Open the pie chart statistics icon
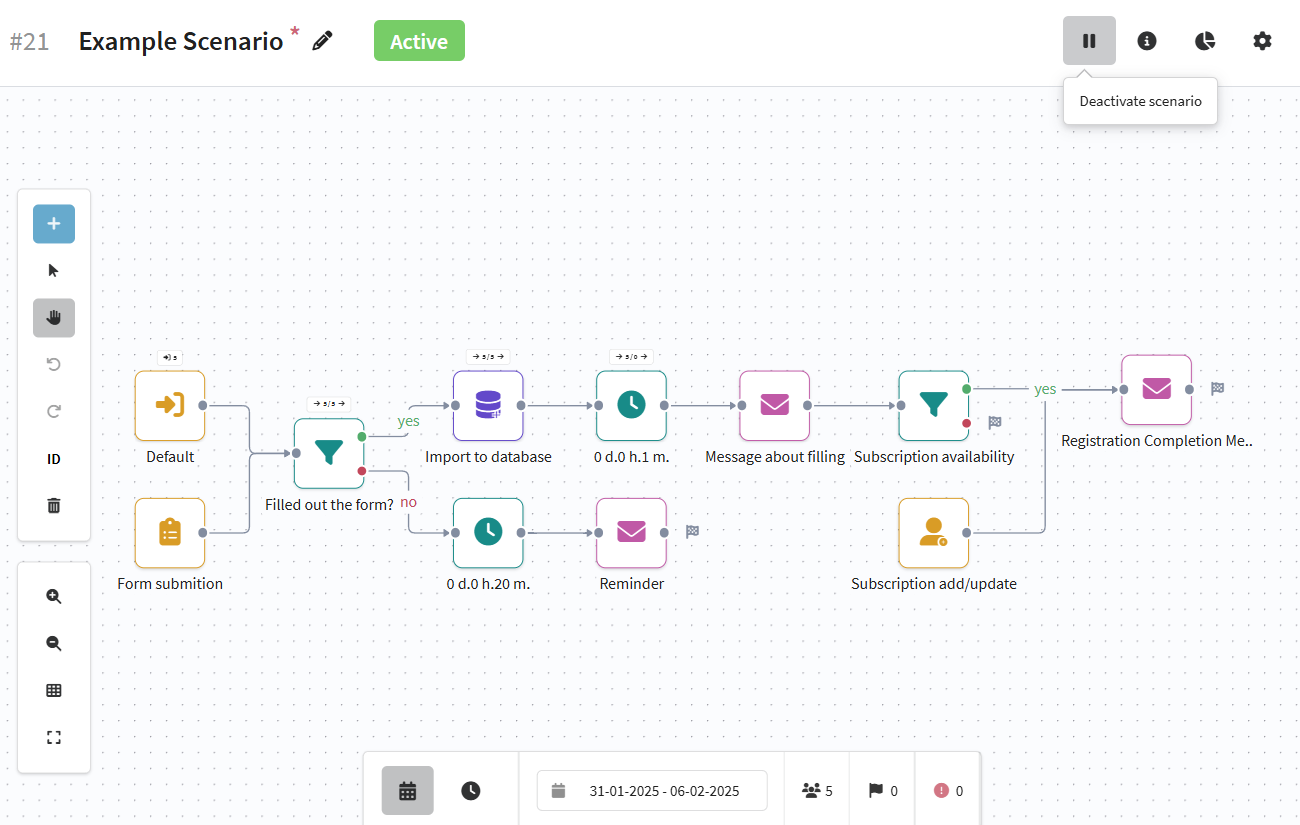This screenshot has height=825, width=1300. (x=1205, y=41)
